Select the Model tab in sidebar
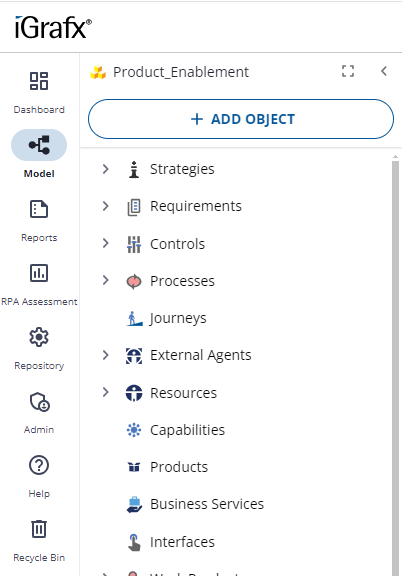This screenshot has height=576, width=402. pos(39,154)
